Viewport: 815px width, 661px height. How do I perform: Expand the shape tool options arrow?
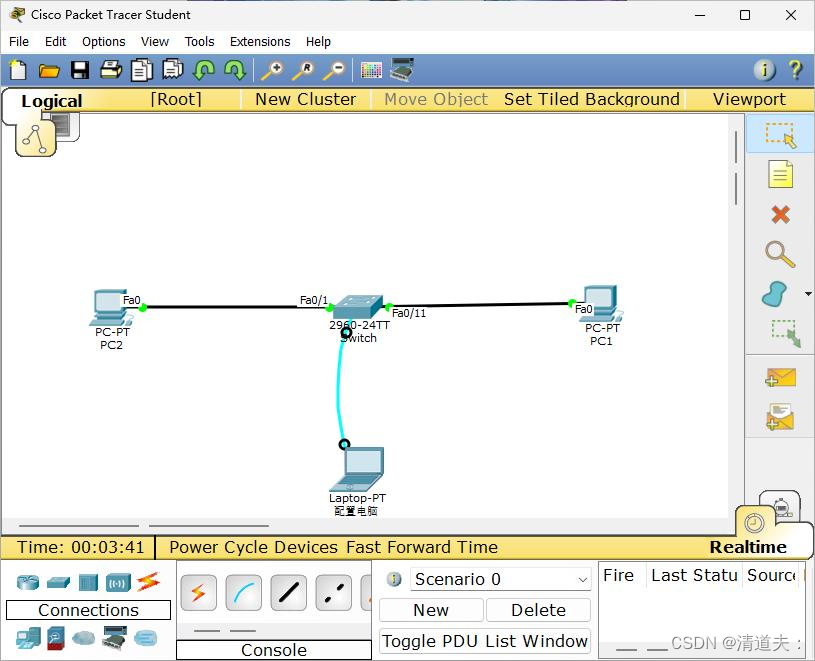point(808,294)
